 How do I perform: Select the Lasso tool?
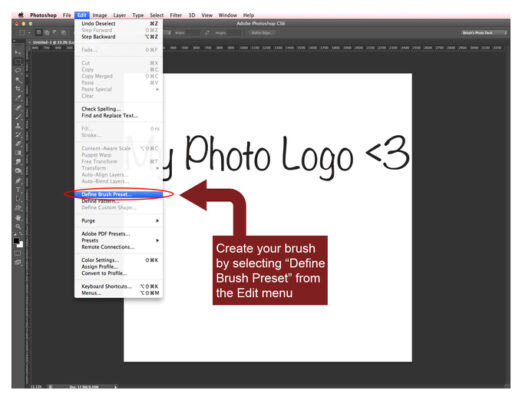pos(18,71)
